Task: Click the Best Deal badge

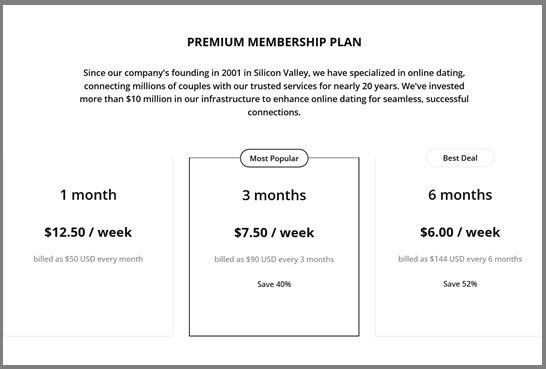Action: [x=460, y=158]
